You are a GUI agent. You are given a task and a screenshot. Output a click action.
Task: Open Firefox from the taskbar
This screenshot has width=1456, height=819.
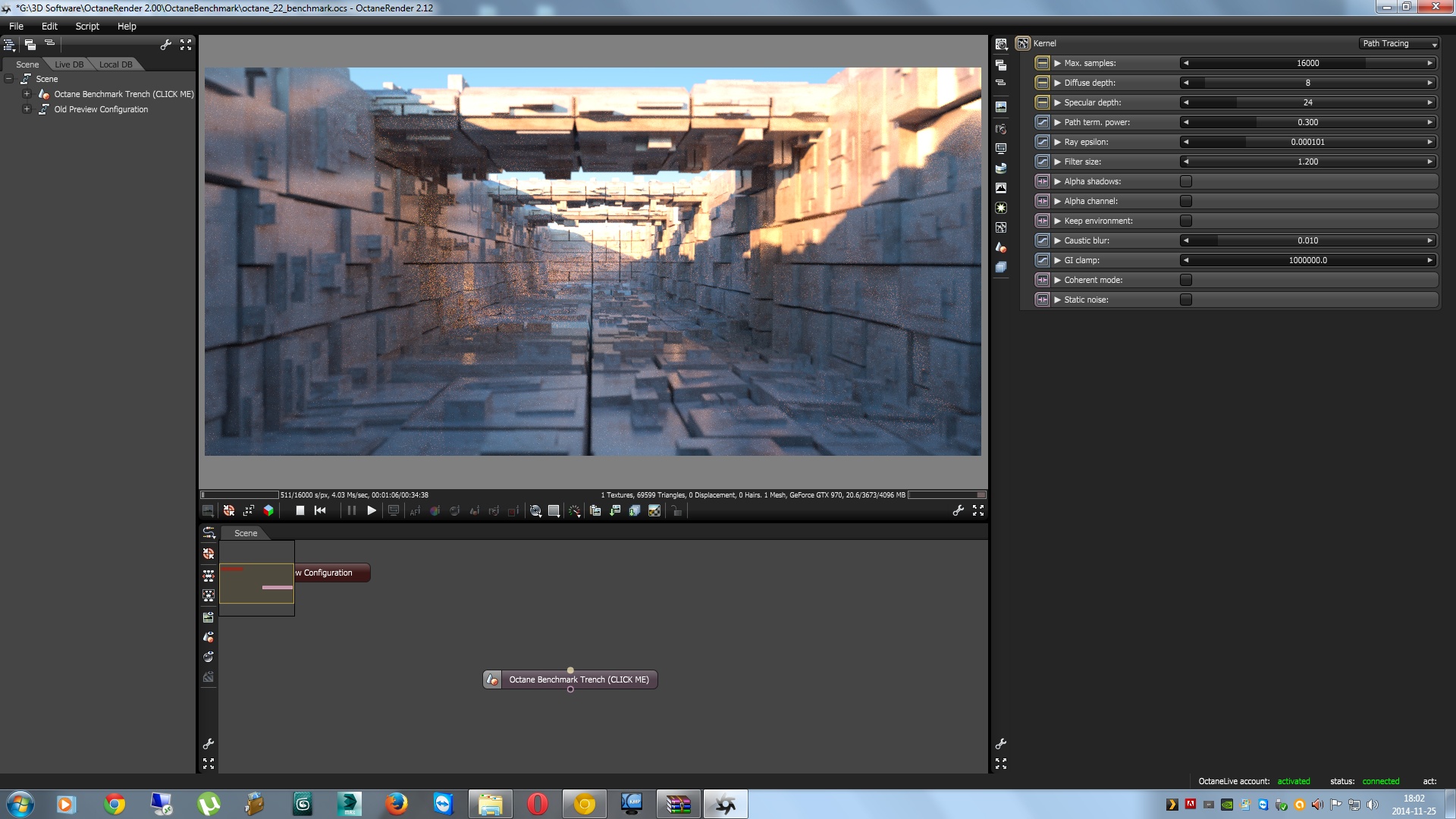396,804
